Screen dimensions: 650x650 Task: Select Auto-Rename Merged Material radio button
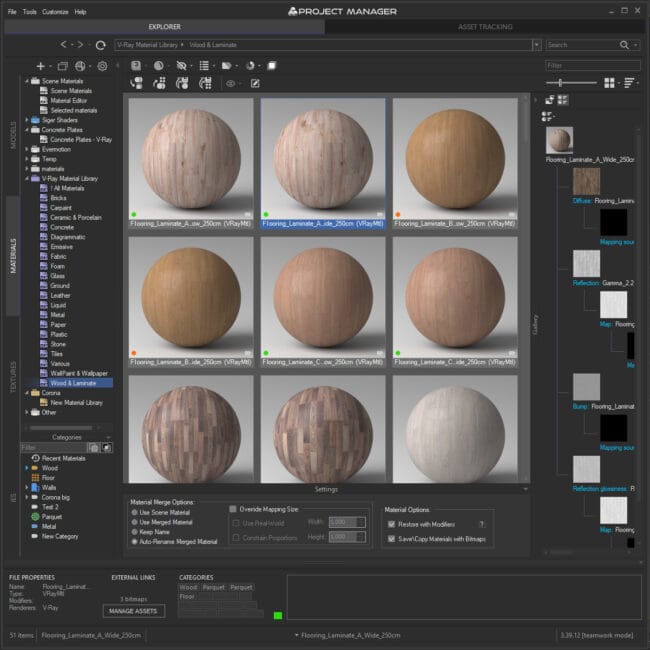pyautogui.click(x=134, y=542)
